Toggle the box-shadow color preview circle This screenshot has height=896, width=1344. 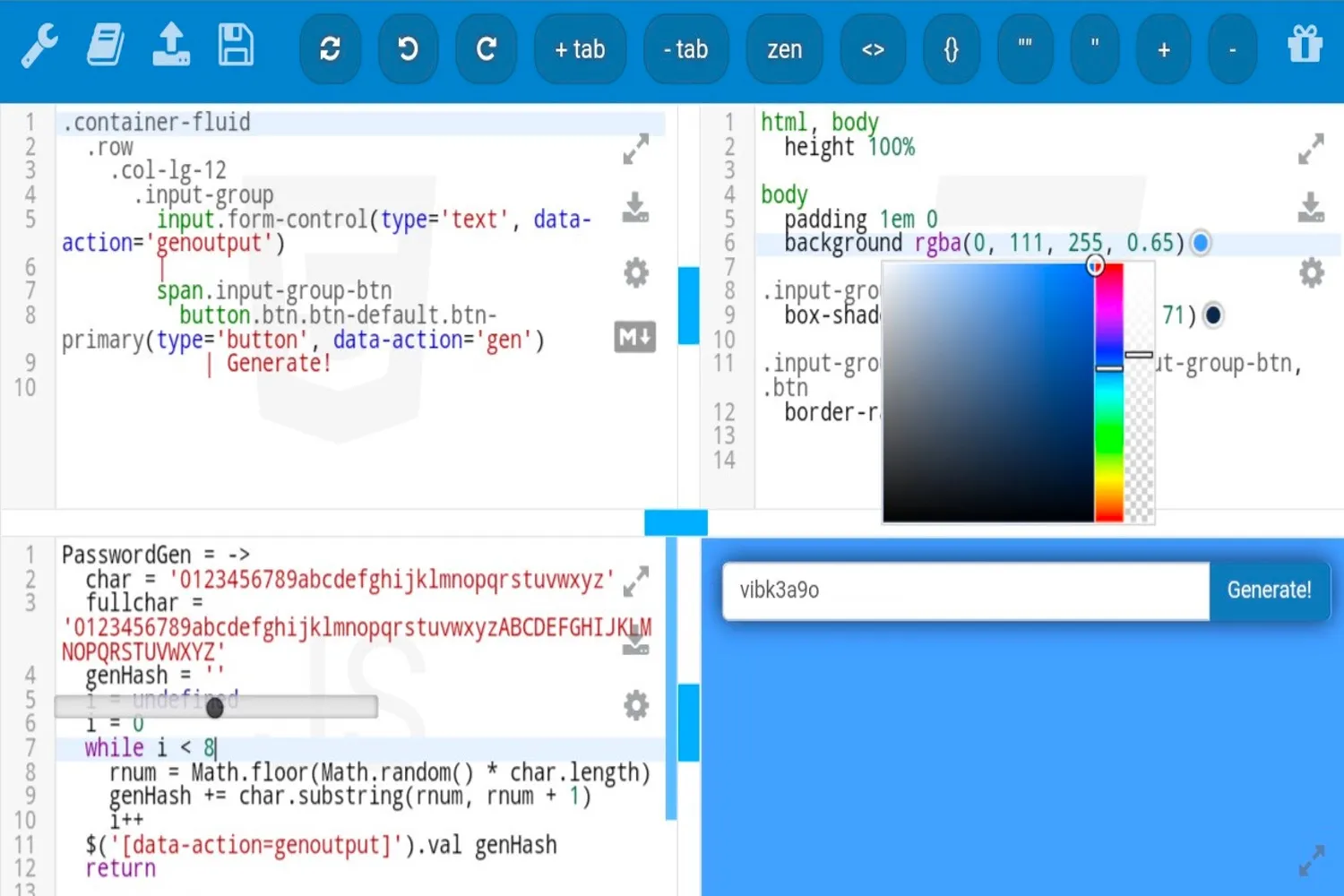(1212, 314)
